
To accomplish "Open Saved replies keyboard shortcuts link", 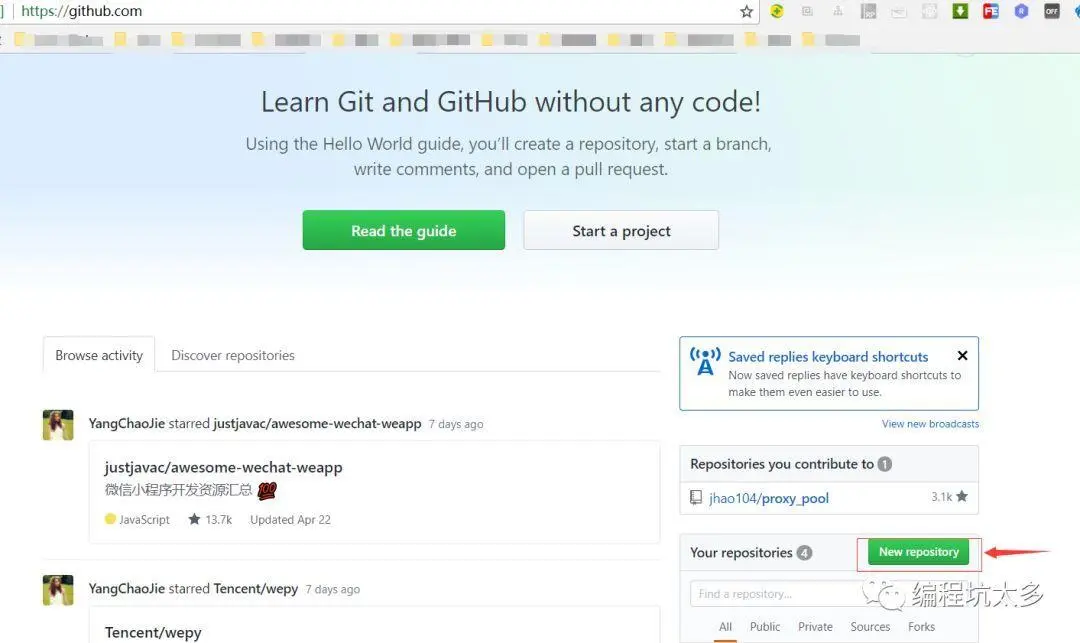I will pos(828,357).
